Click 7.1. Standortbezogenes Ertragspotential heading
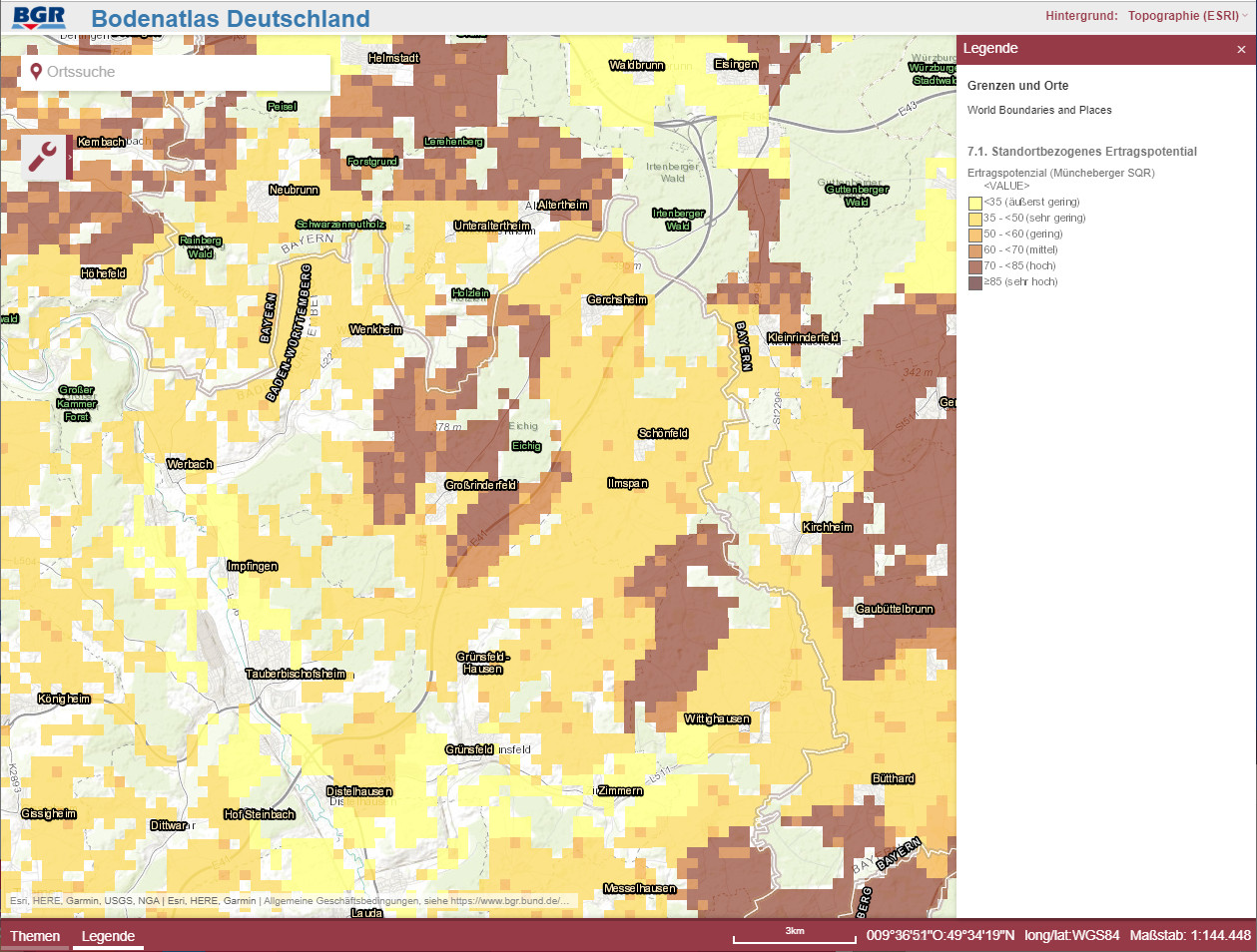The image size is (1257, 952). [1082, 152]
